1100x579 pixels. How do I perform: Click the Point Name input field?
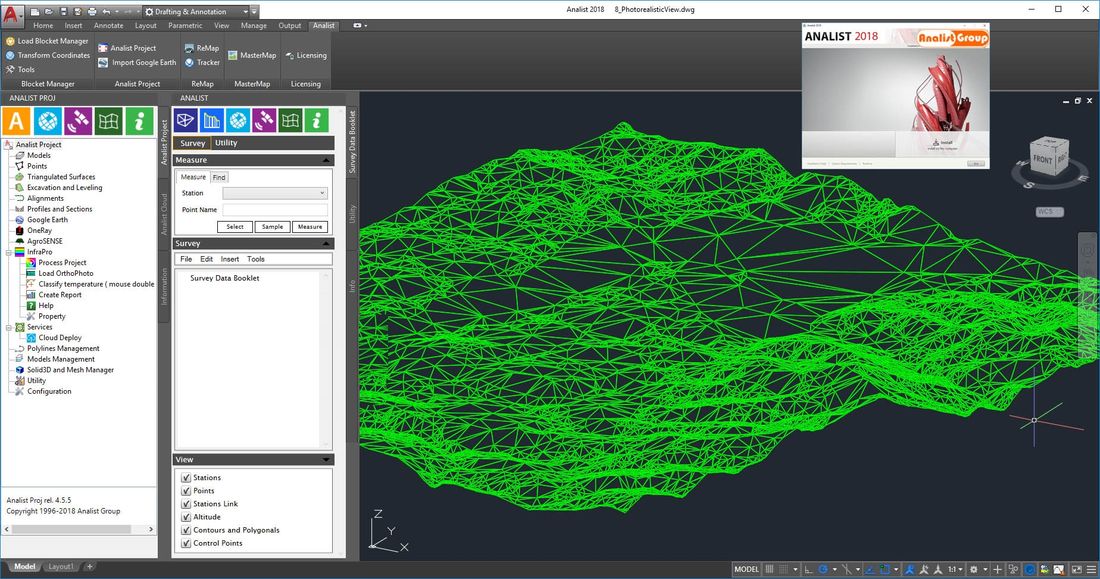[275, 210]
